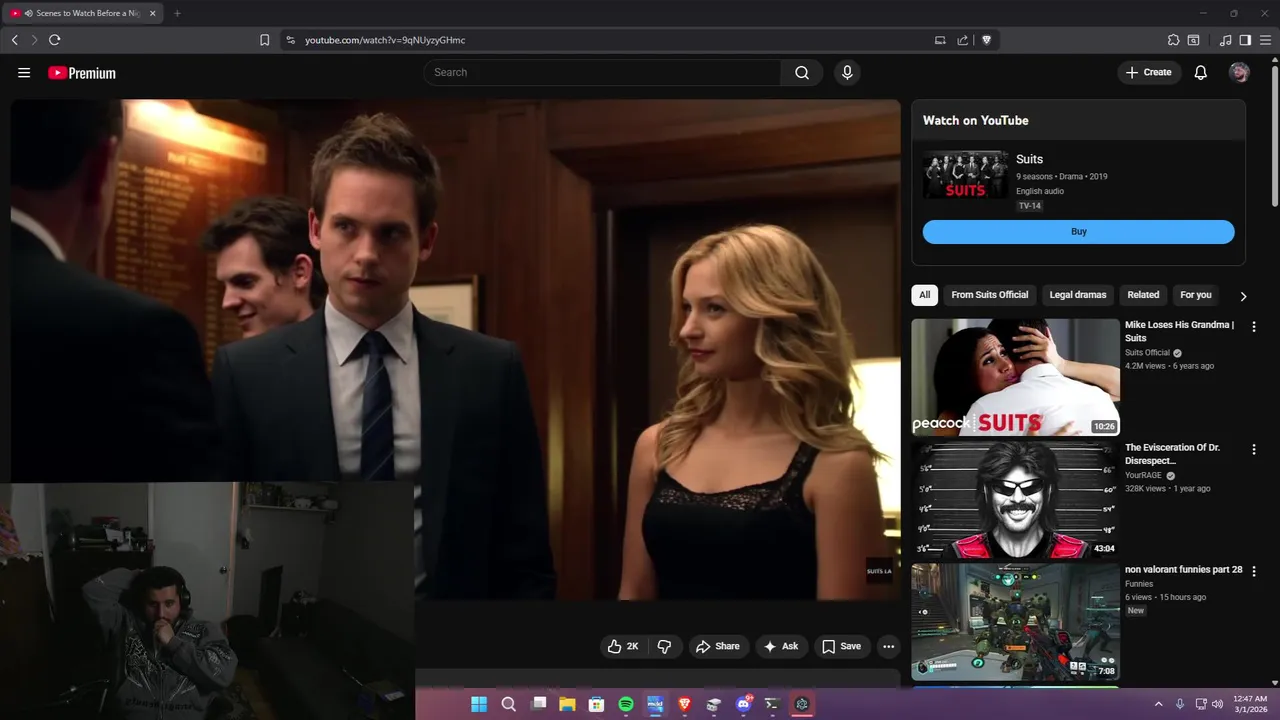Select the All filter chip
The width and height of the screenshot is (1280, 720).
(924, 295)
